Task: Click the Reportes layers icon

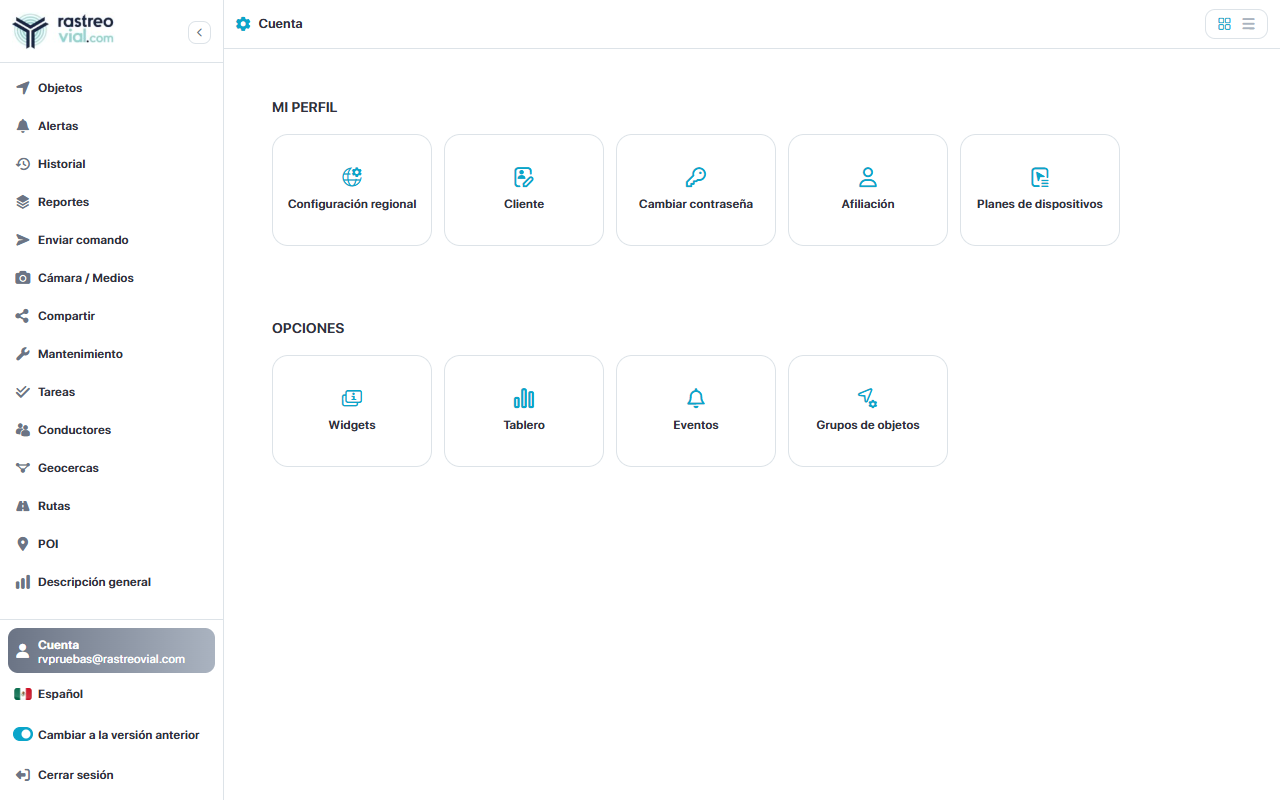Action: [x=23, y=202]
